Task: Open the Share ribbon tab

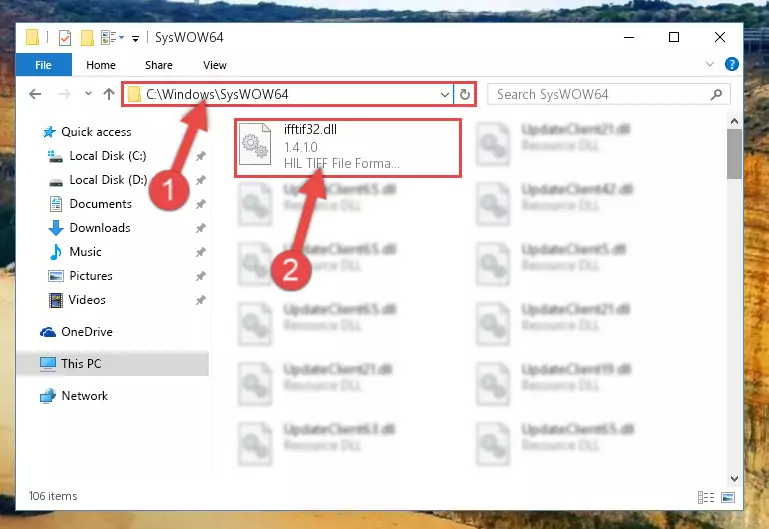Action: click(x=159, y=65)
